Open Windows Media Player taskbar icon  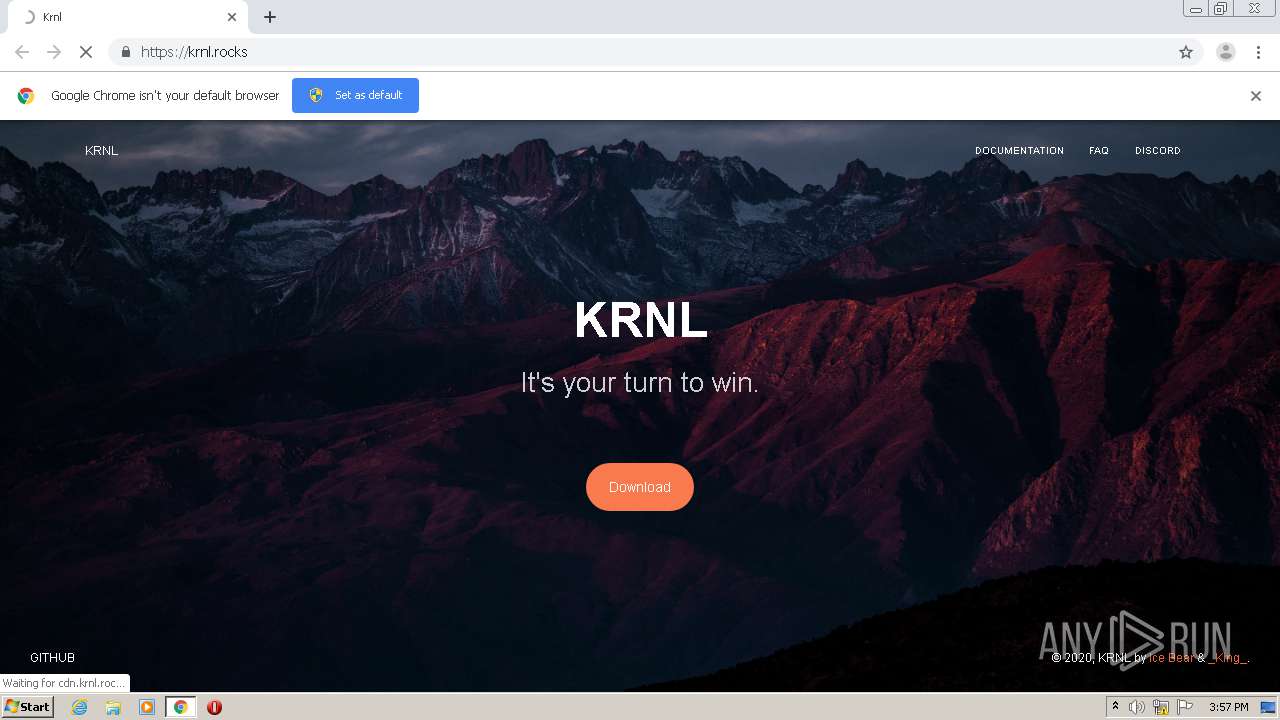147,707
